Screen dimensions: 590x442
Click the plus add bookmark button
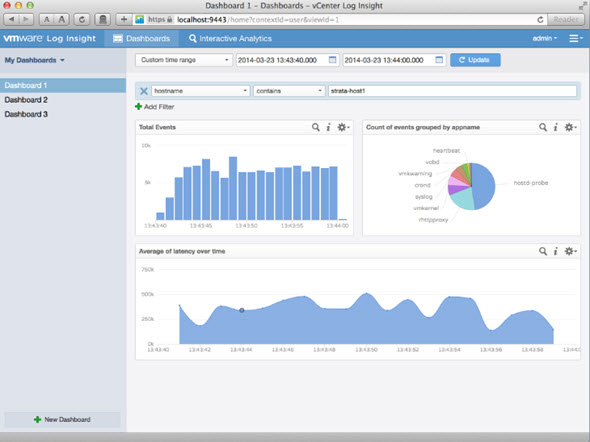click(124, 19)
